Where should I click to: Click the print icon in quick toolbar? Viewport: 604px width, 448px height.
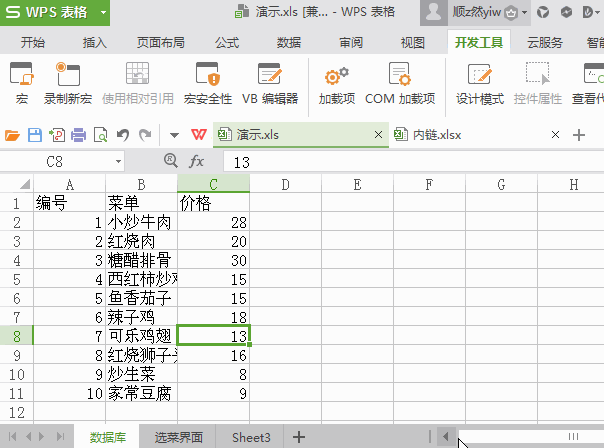[78, 135]
